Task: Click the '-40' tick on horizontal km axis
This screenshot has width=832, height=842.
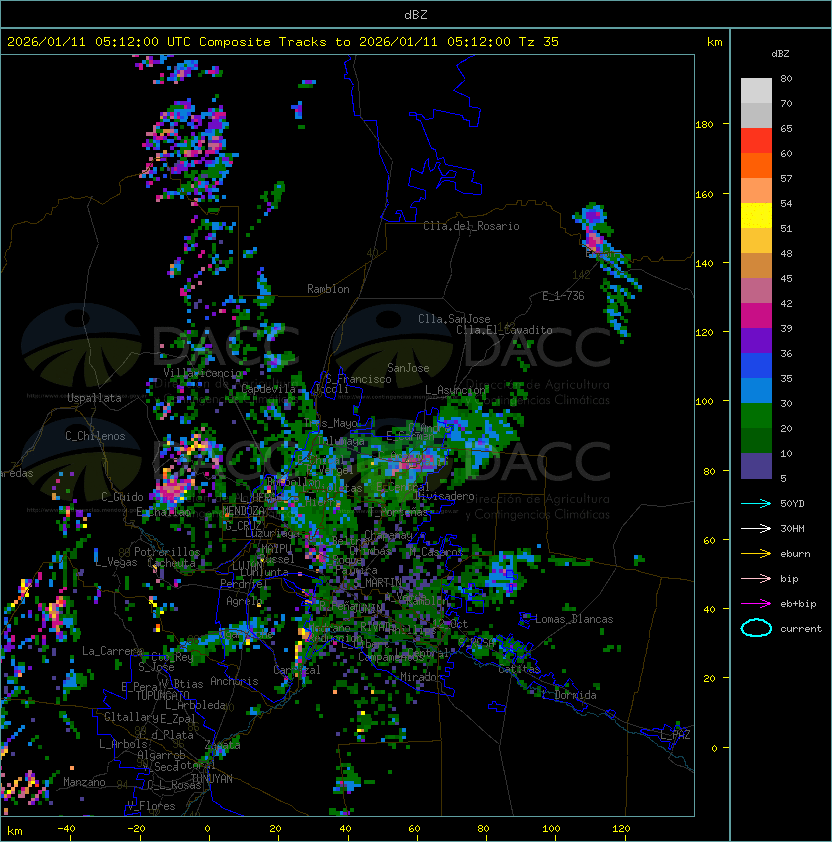Action: point(67,829)
